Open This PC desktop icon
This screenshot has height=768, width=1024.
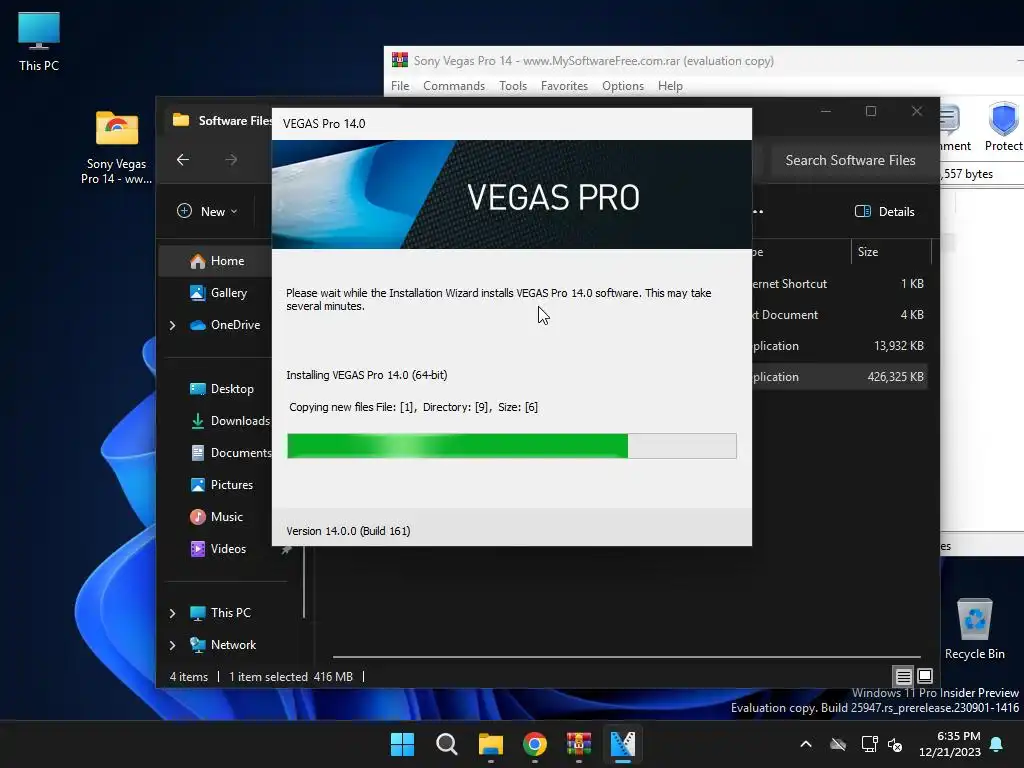point(39,41)
